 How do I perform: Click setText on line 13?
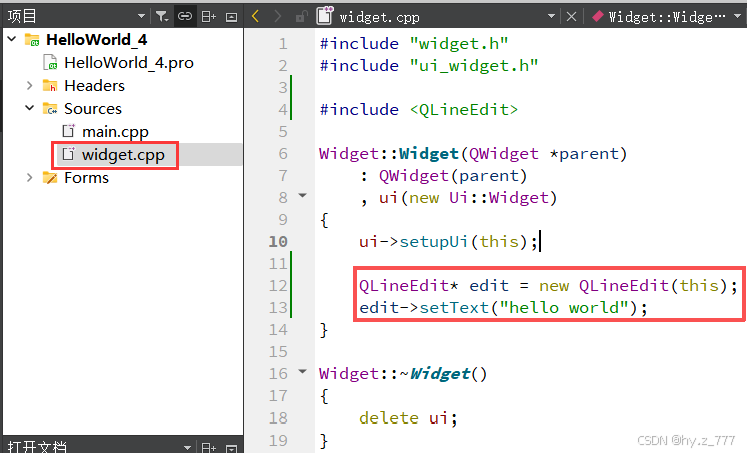click(x=454, y=308)
